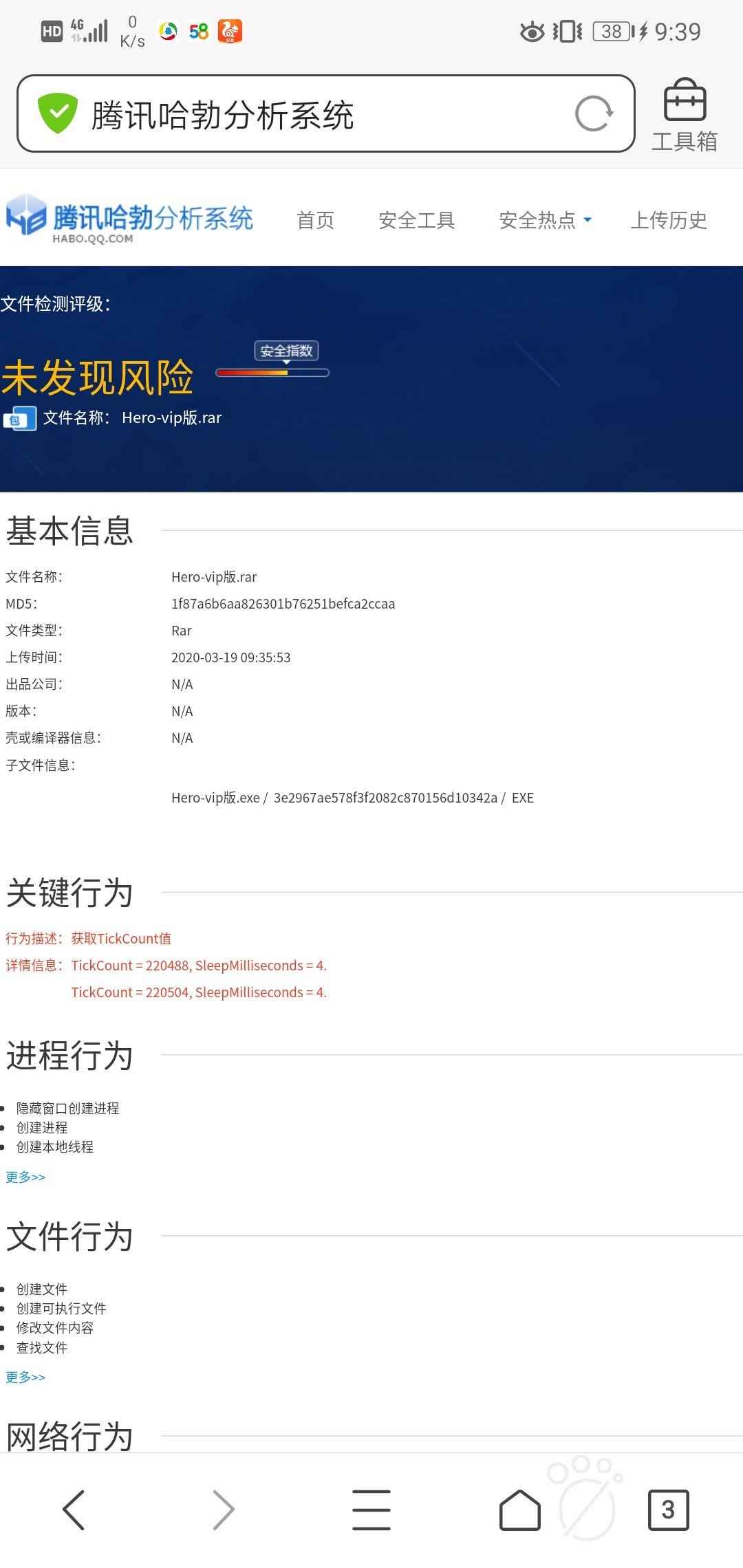The width and height of the screenshot is (743, 1568).
Task: Open the browser hamburger menu
Action: pyautogui.click(x=371, y=1510)
